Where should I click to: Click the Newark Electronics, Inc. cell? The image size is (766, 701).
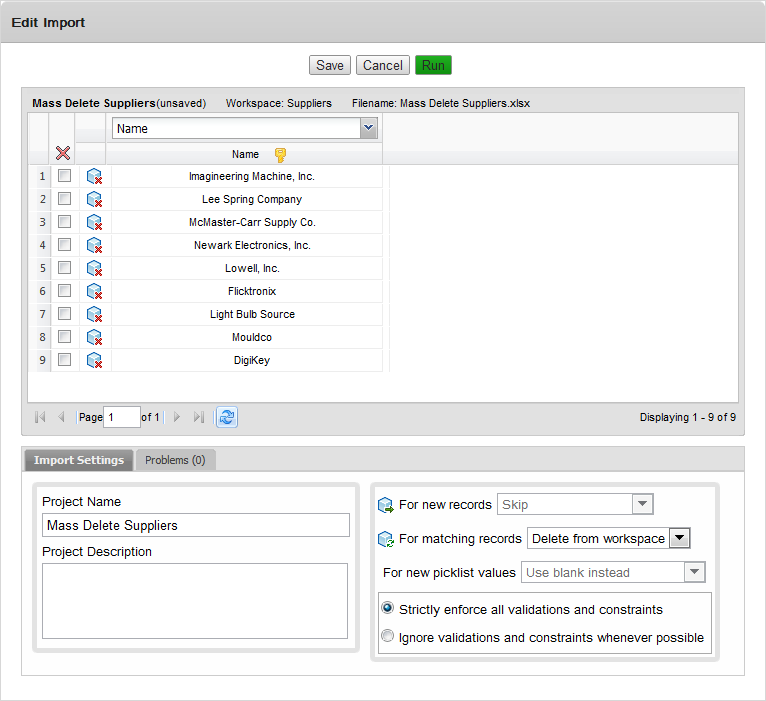[x=247, y=245]
